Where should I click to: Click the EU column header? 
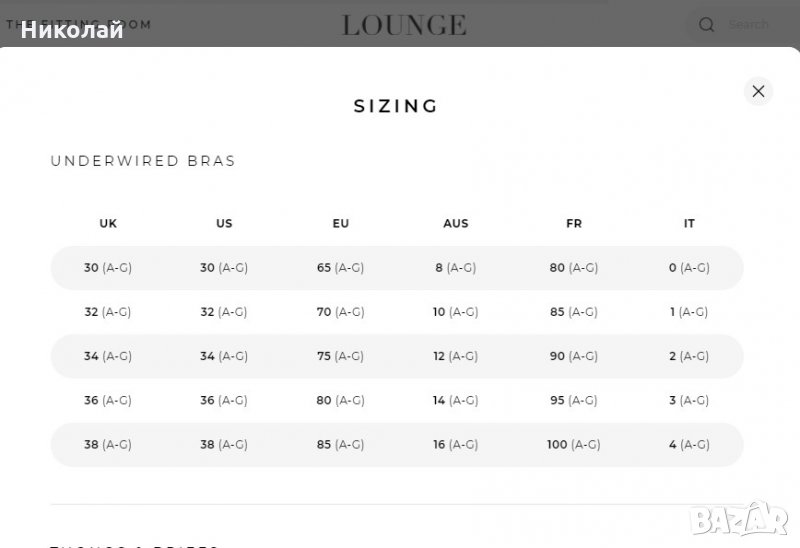pos(341,224)
